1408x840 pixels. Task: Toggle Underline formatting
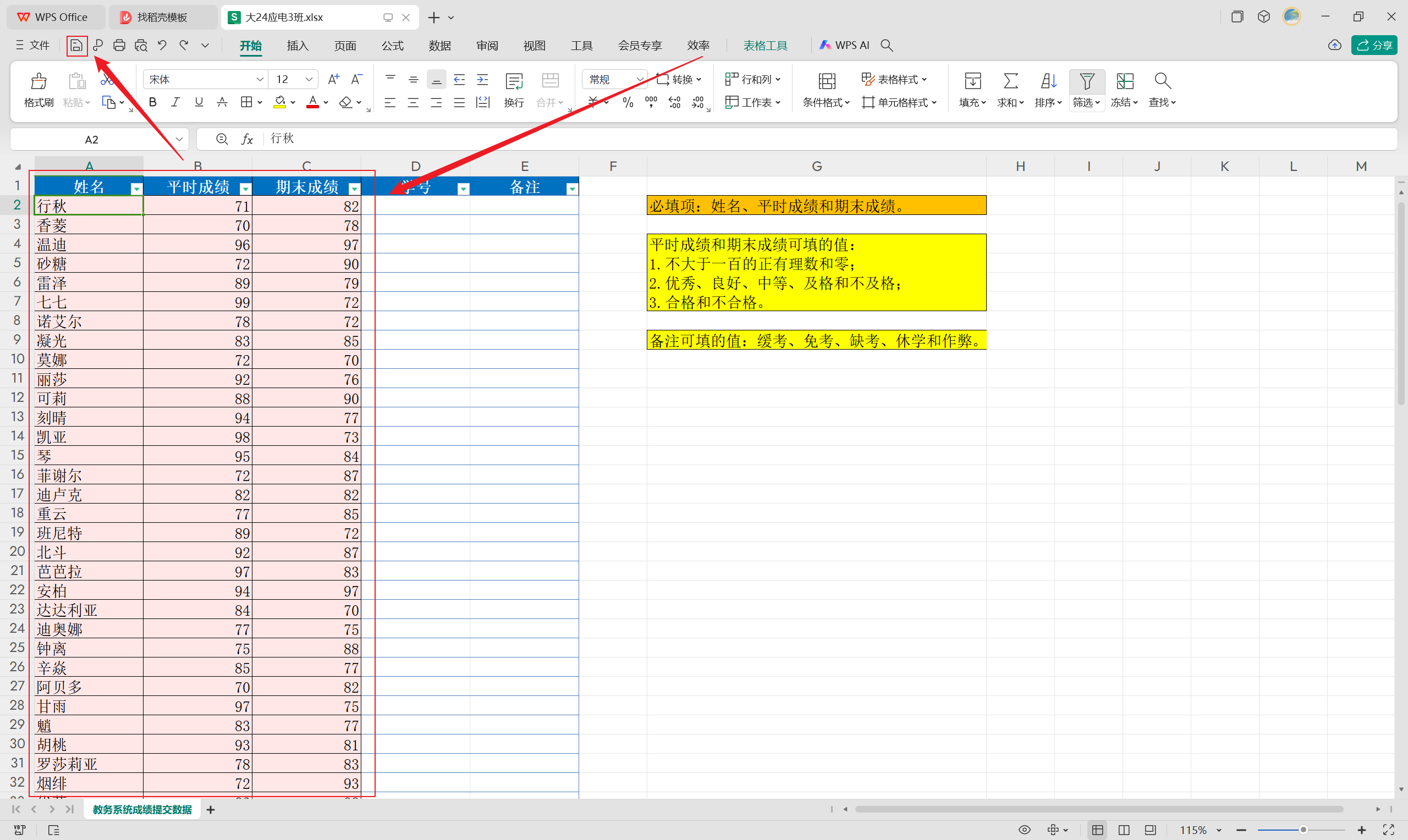tap(198, 102)
